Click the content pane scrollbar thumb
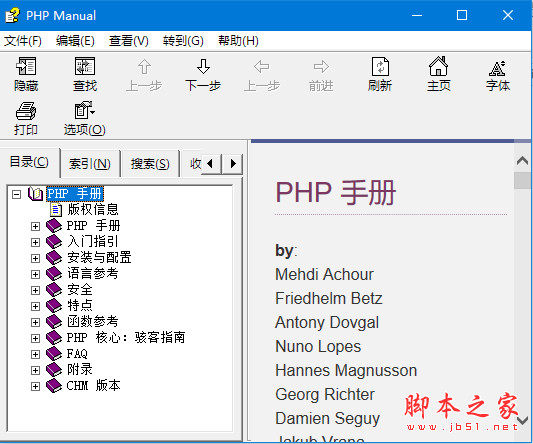This screenshot has height=444, width=533. coord(522,180)
